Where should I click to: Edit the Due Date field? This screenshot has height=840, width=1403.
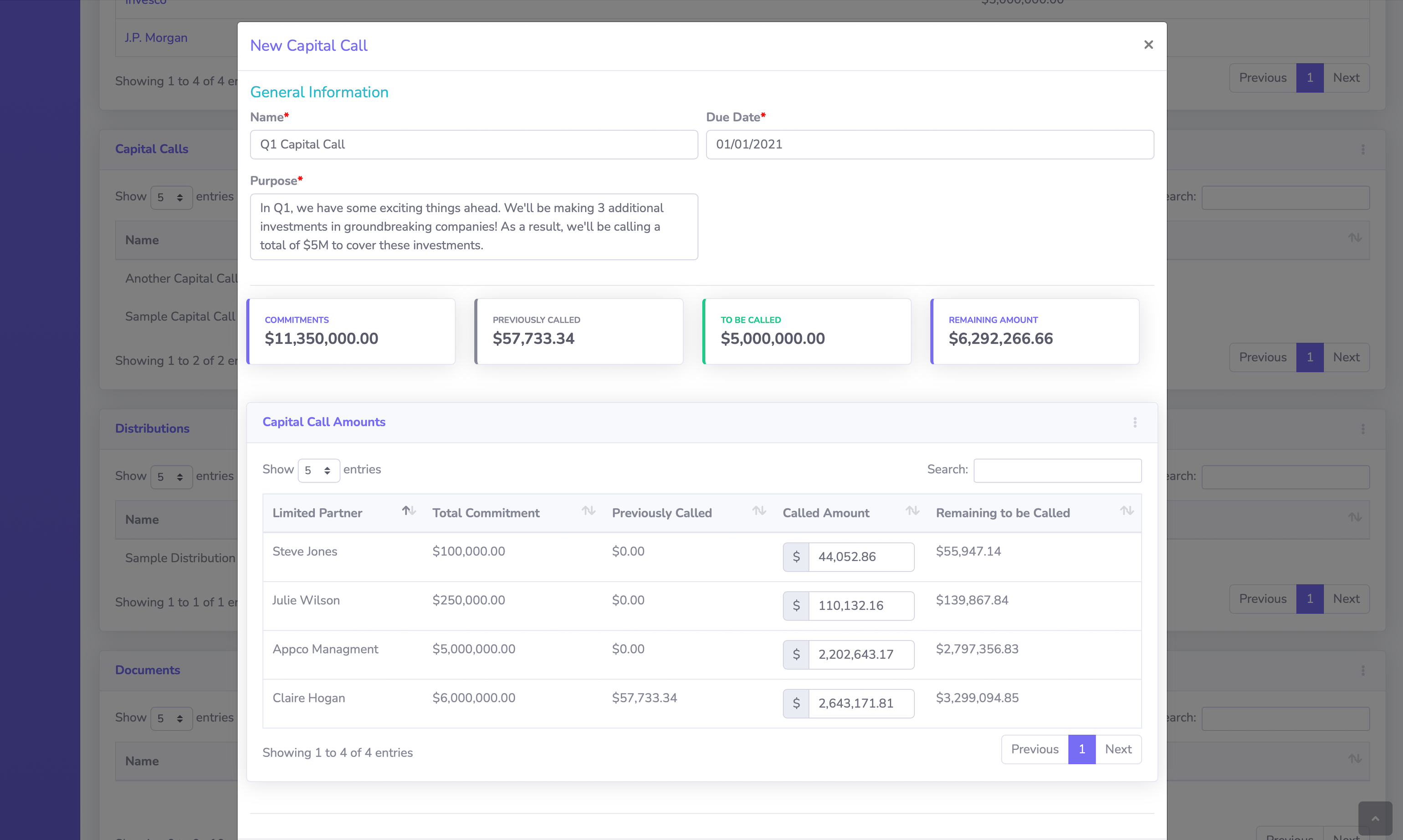[x=929, y=144]
